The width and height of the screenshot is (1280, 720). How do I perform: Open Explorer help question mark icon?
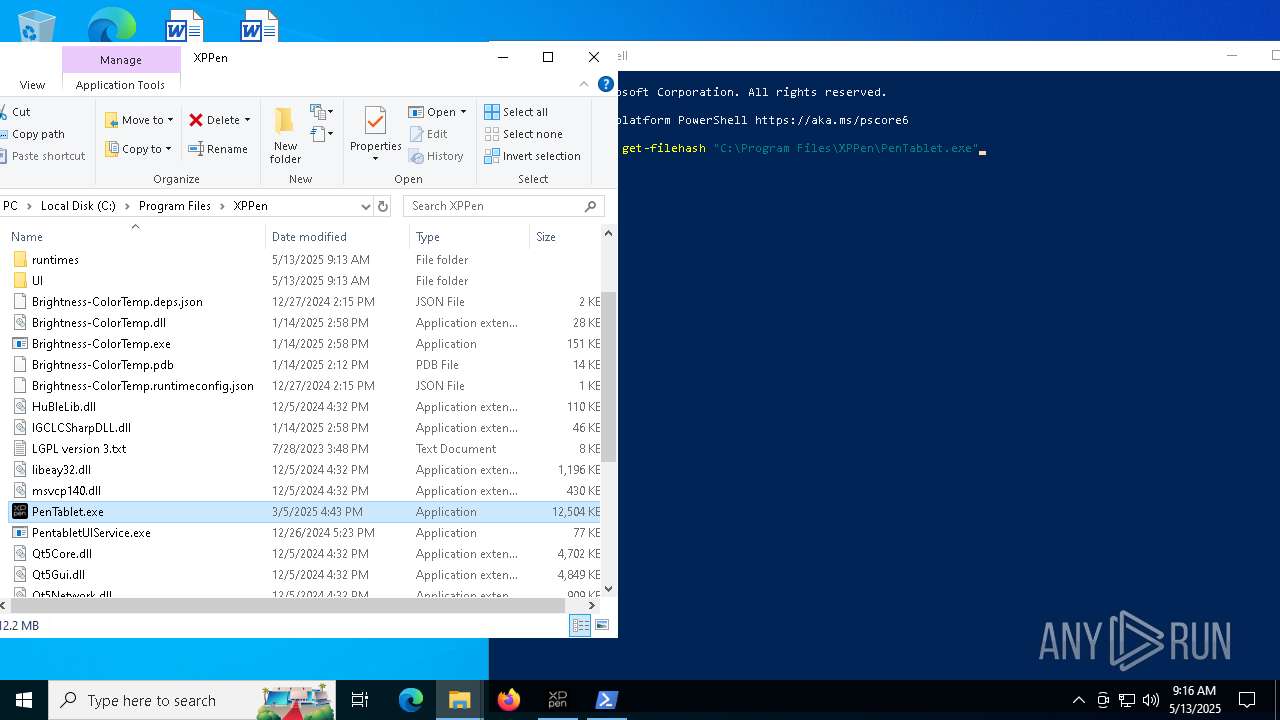pyautogui.click(x=605, y=85)
